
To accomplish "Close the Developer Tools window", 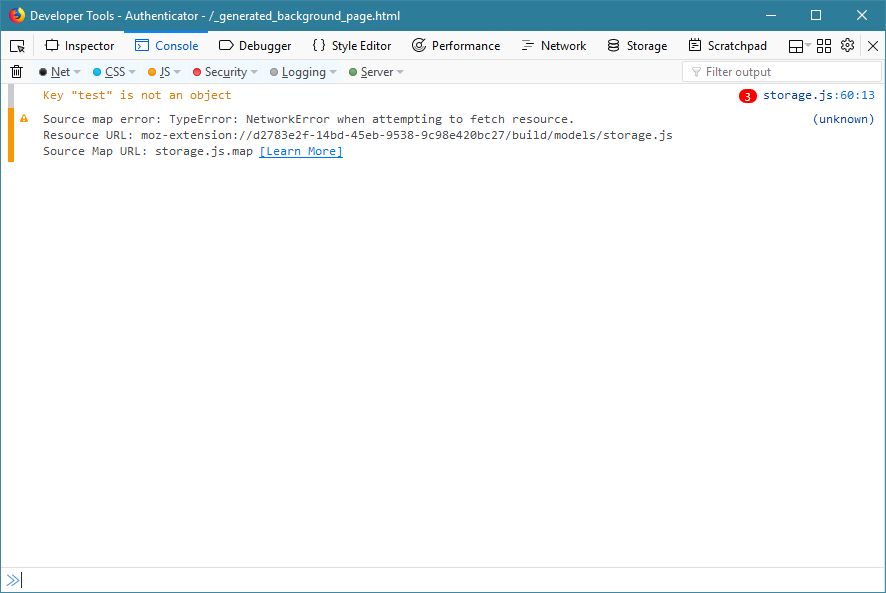I will pyautogui.click(x=862, y=15).
